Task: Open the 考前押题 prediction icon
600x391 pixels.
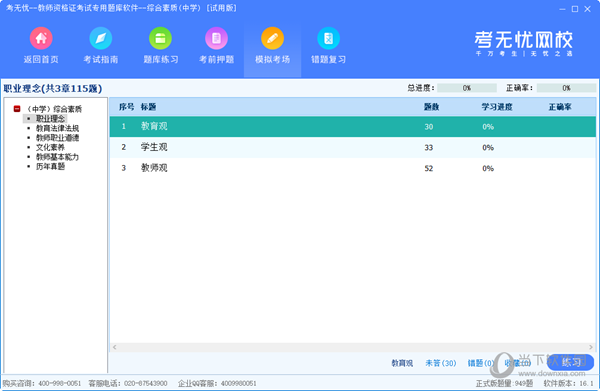Action: (216, 38)
